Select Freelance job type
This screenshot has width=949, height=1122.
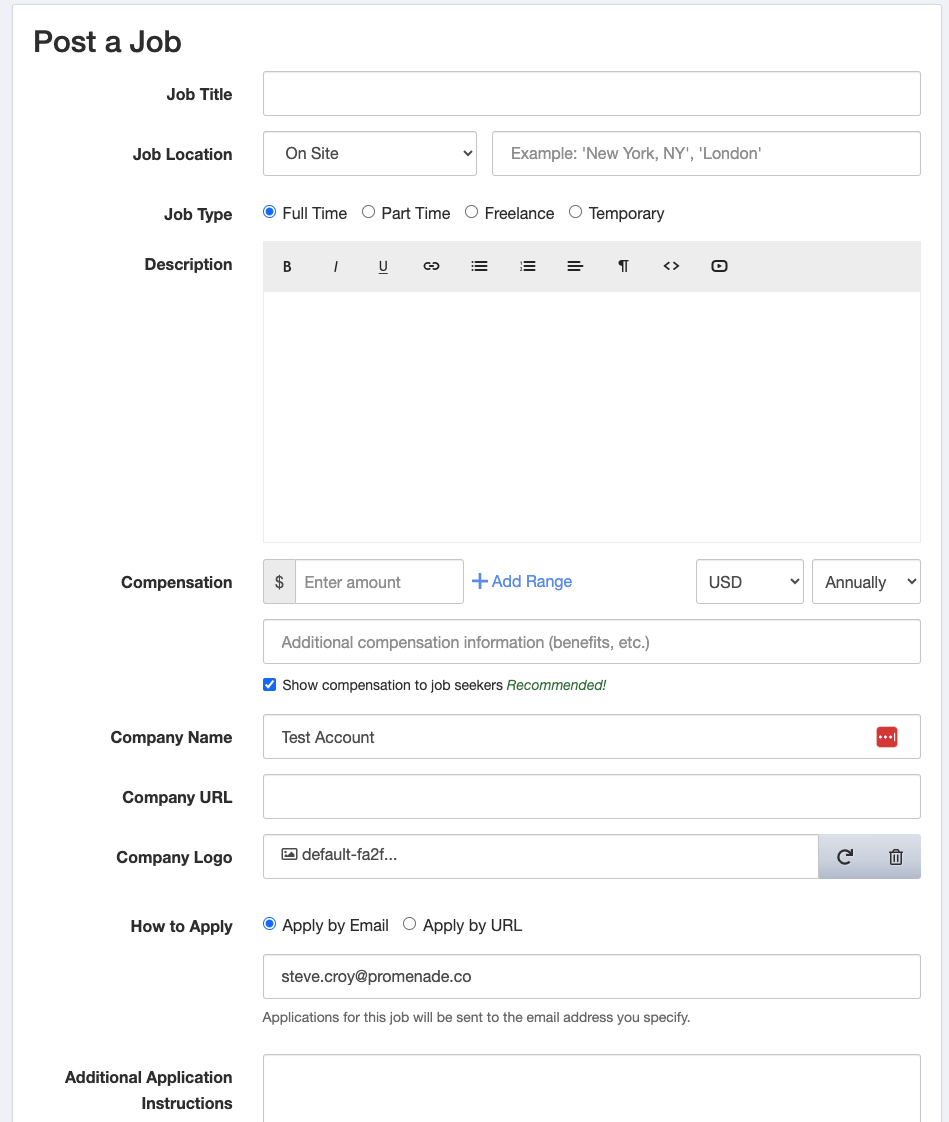coord(472,212)
